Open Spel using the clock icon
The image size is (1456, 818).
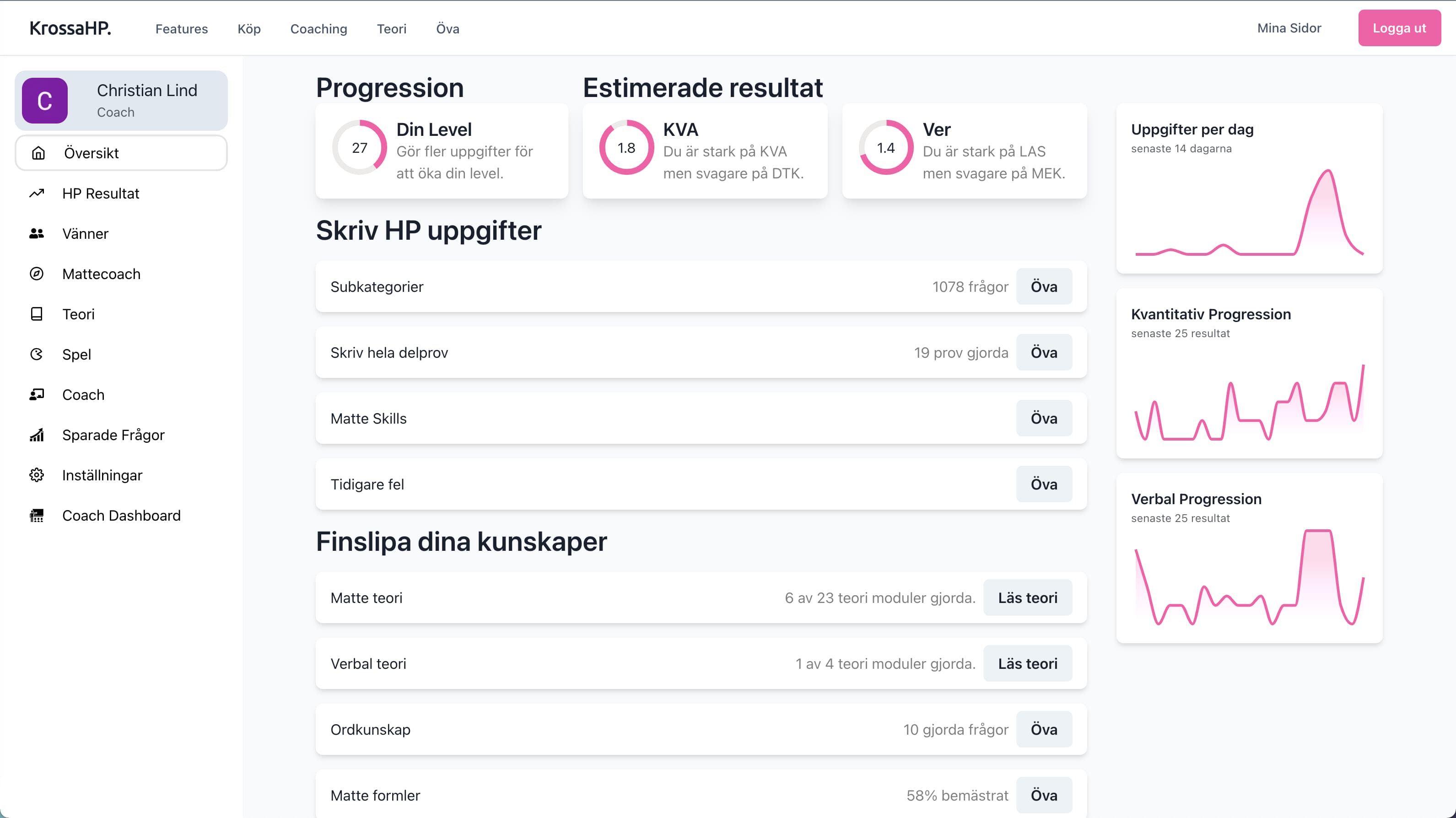coord(37,354)
